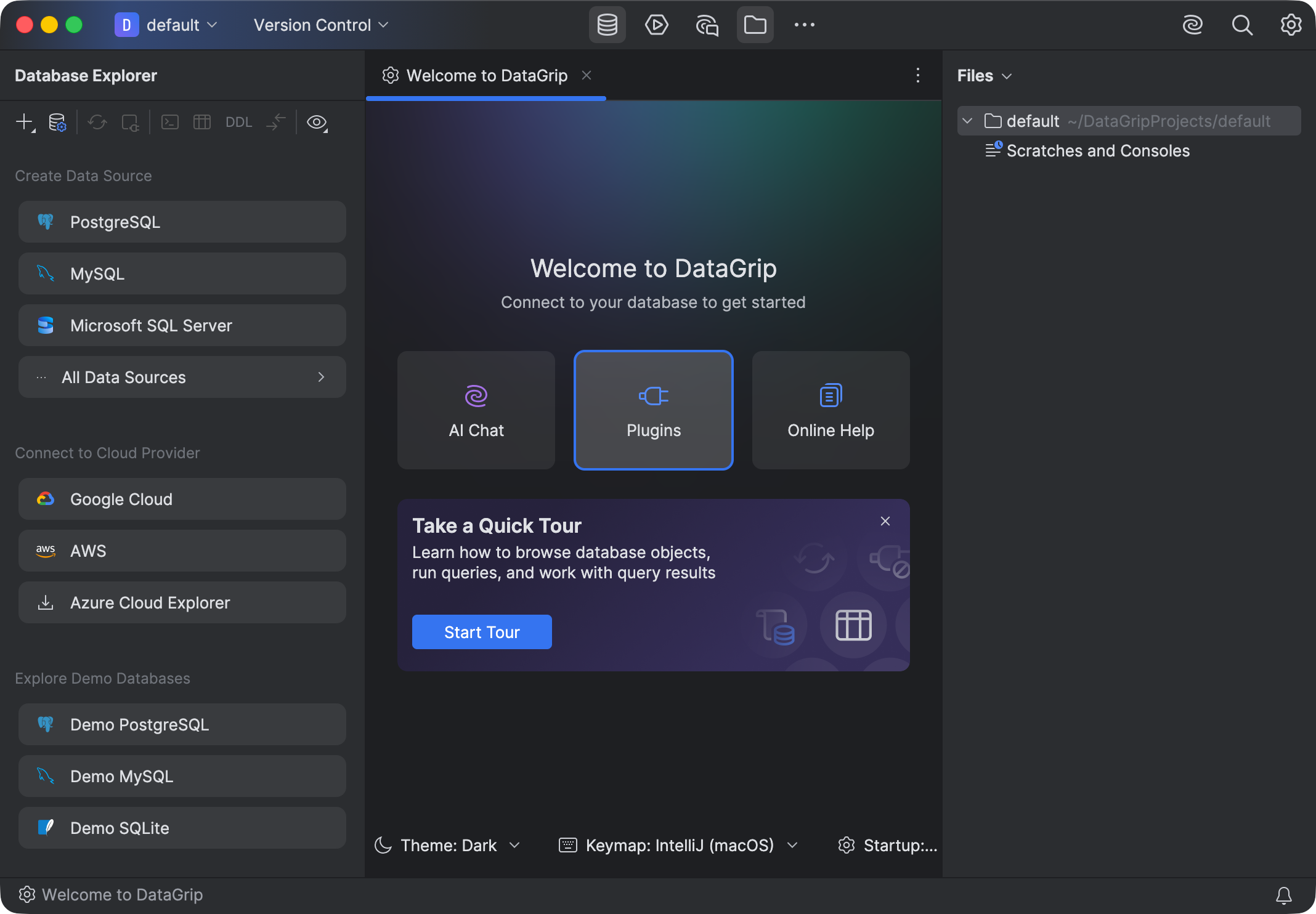Dismiss the Quick Tour banner

point(885,521)
